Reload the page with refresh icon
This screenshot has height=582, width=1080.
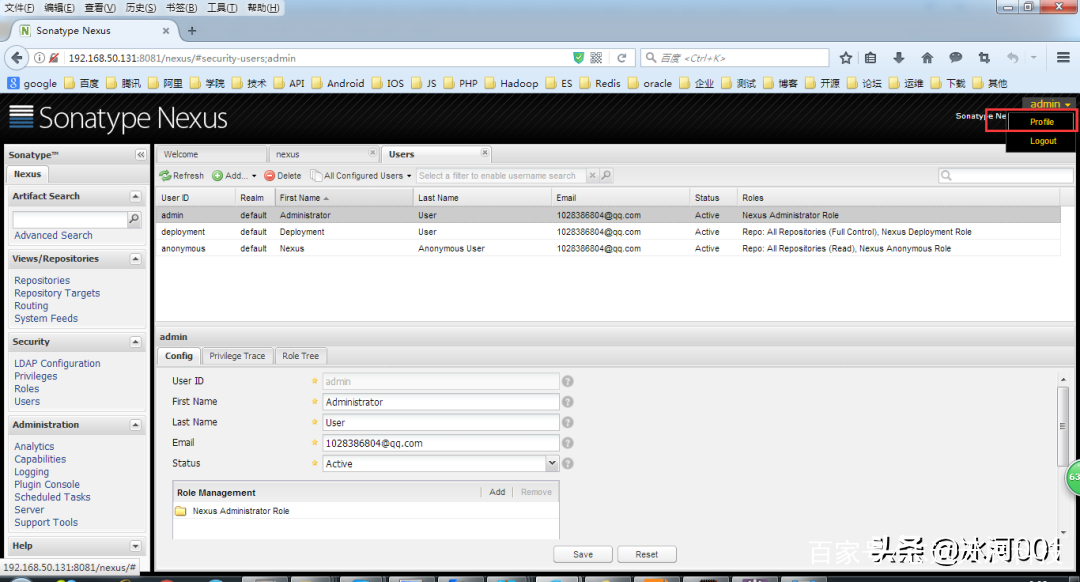coord(621,58)
